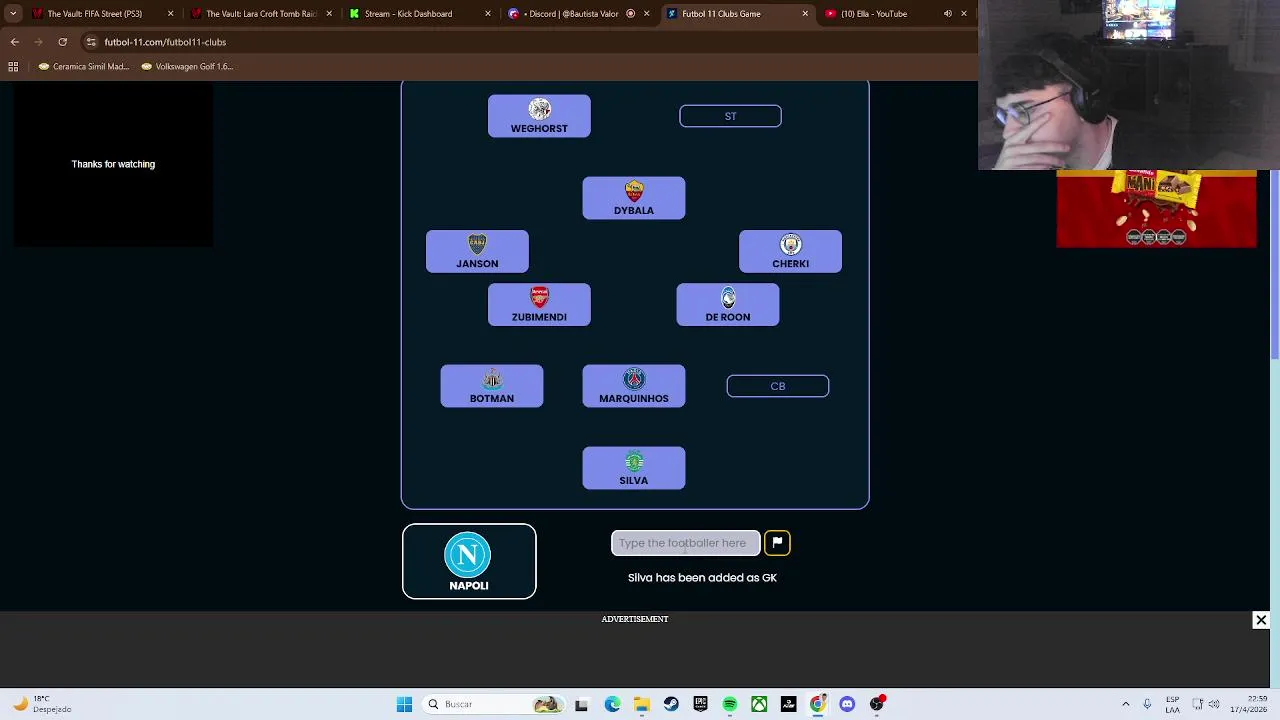This screenshot has height=720, width=1280.
Task: Open Spotify from the taskbar
Action: click(x=730, y=704)
